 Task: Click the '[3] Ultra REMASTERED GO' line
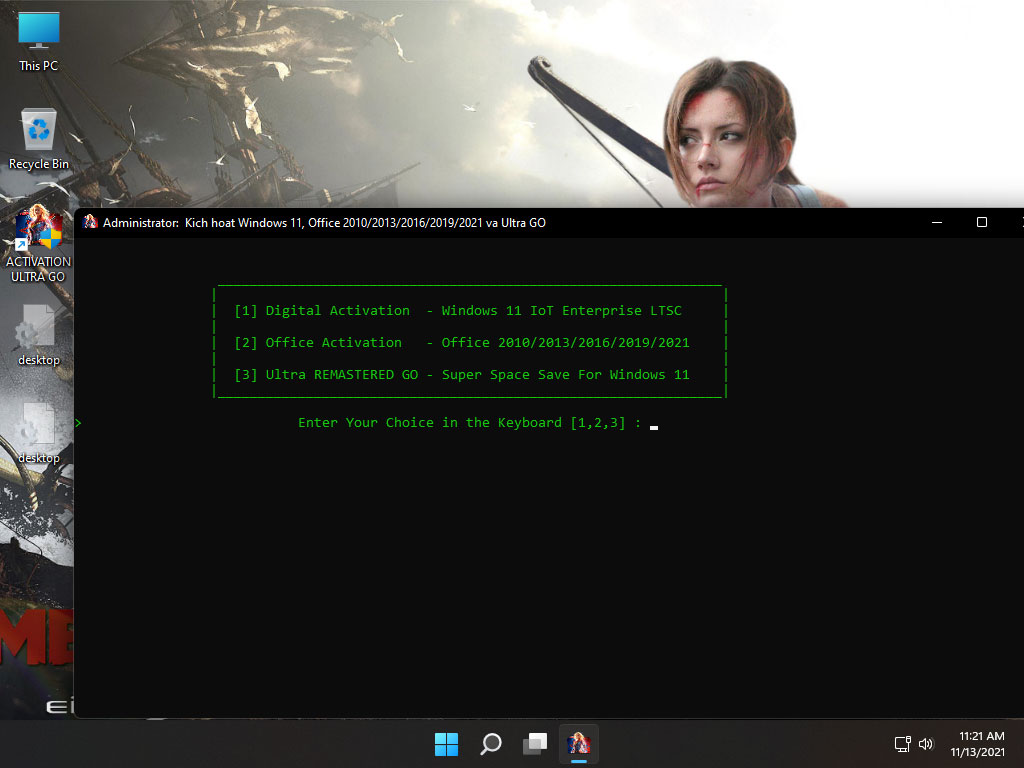pyautogui.click(x=462, y=375)
